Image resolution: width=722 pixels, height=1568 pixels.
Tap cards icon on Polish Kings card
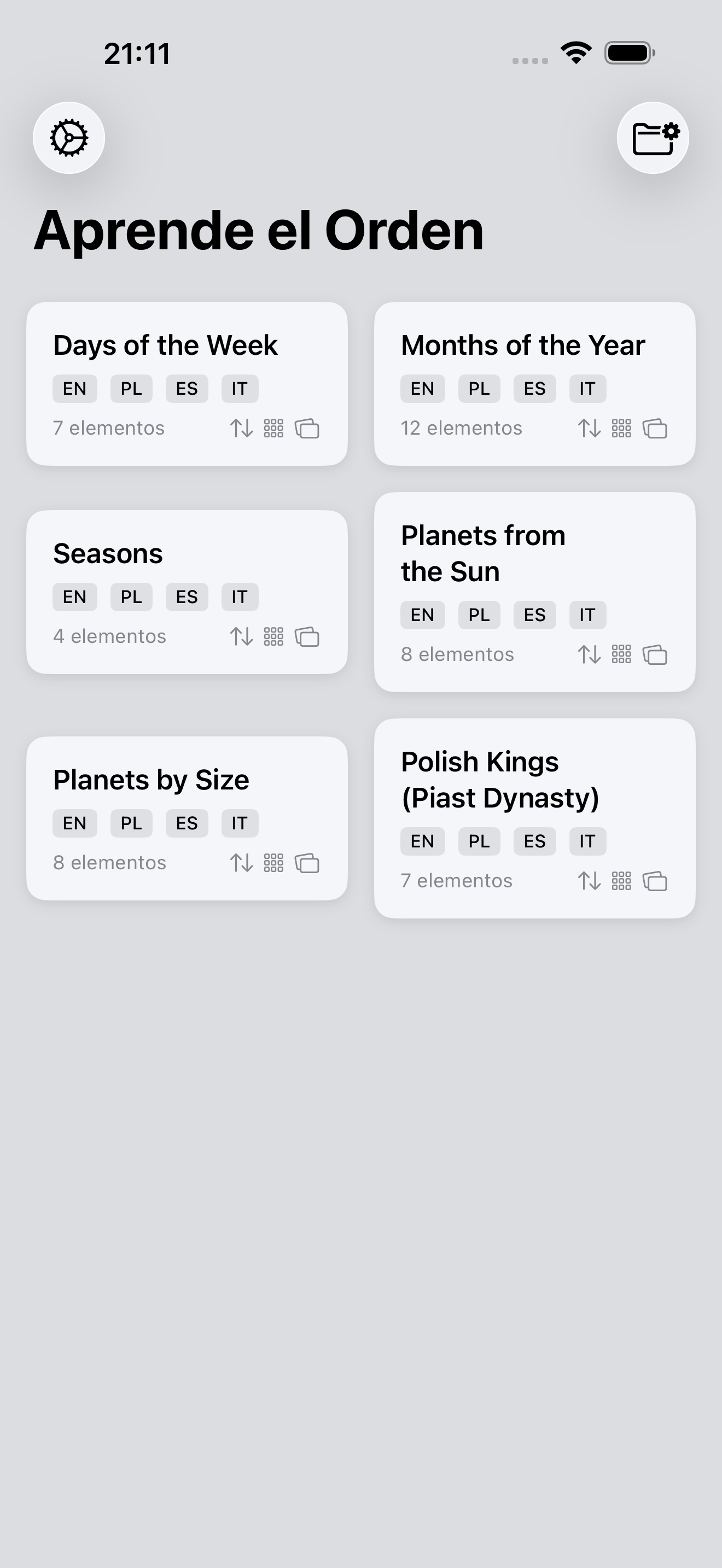pyautogui.click(x=655, y=881)
